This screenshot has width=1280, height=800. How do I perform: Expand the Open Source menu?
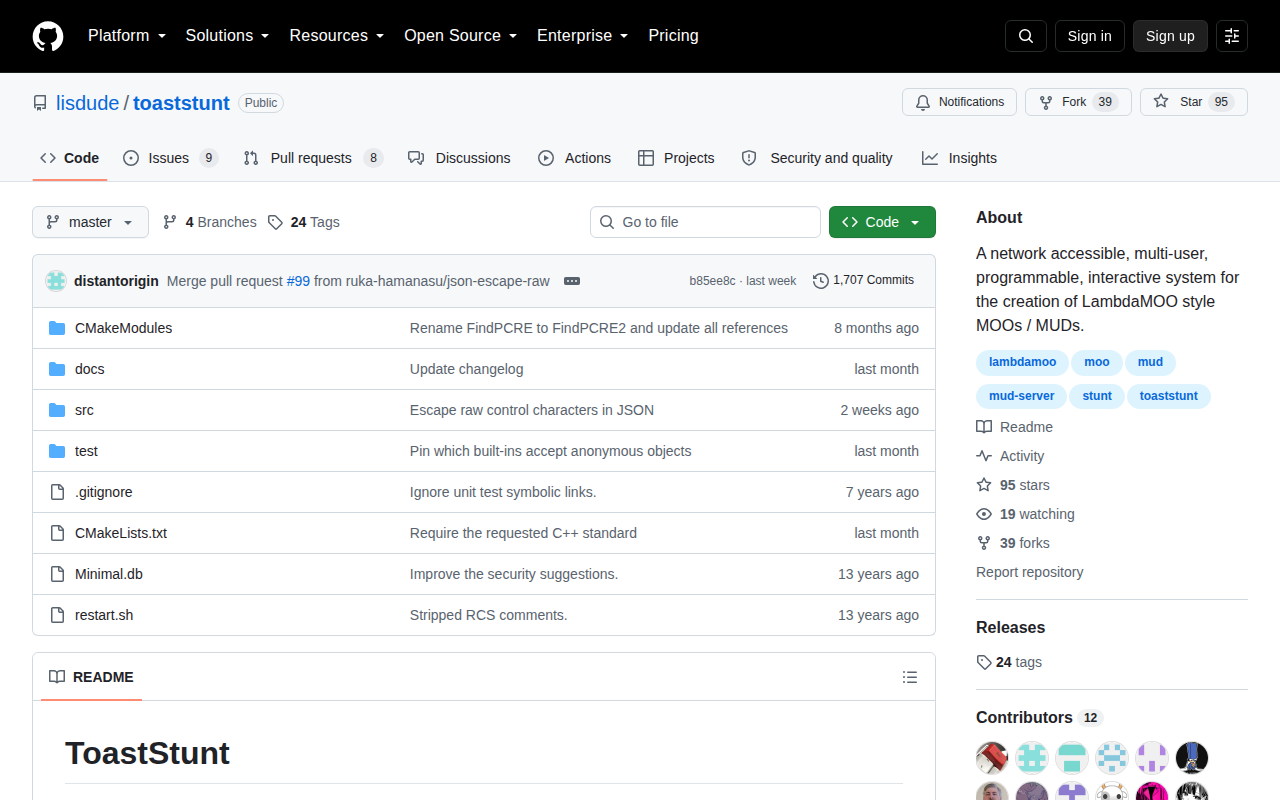coord(460,36)
